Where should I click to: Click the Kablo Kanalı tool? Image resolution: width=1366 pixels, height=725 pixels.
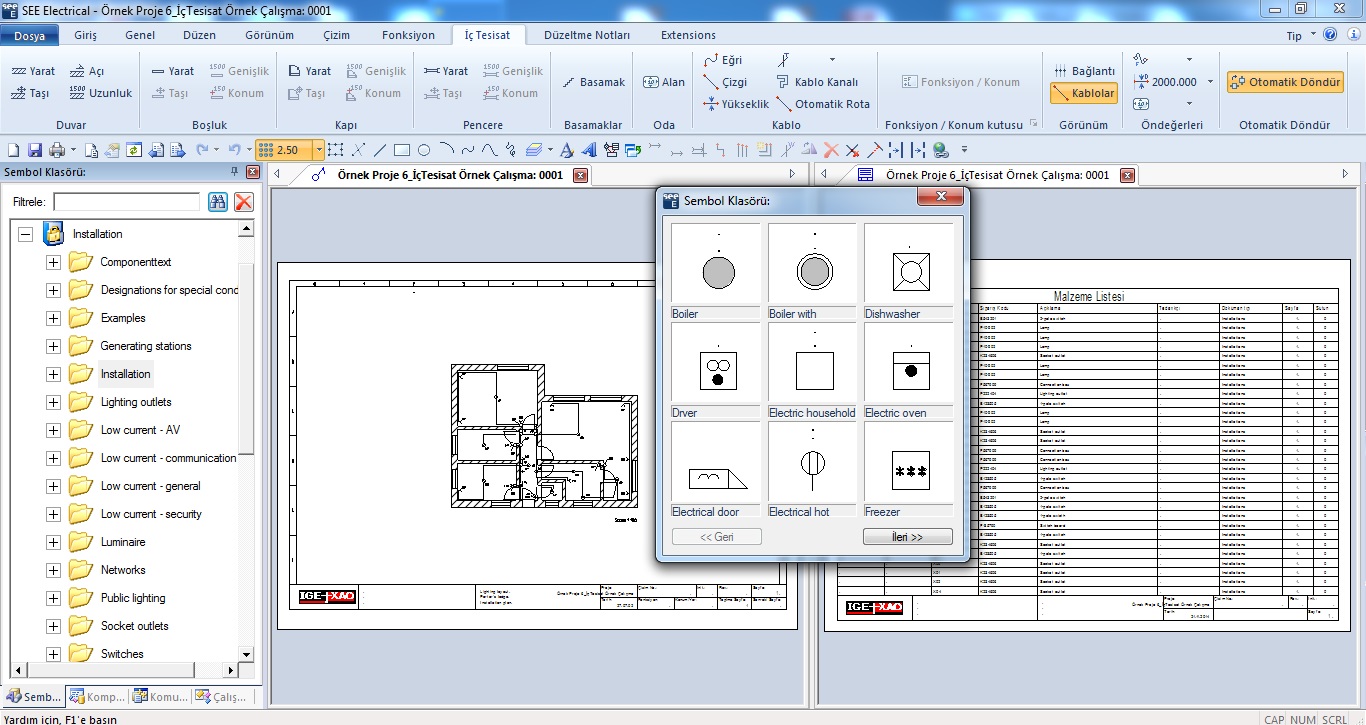[817, 82]
